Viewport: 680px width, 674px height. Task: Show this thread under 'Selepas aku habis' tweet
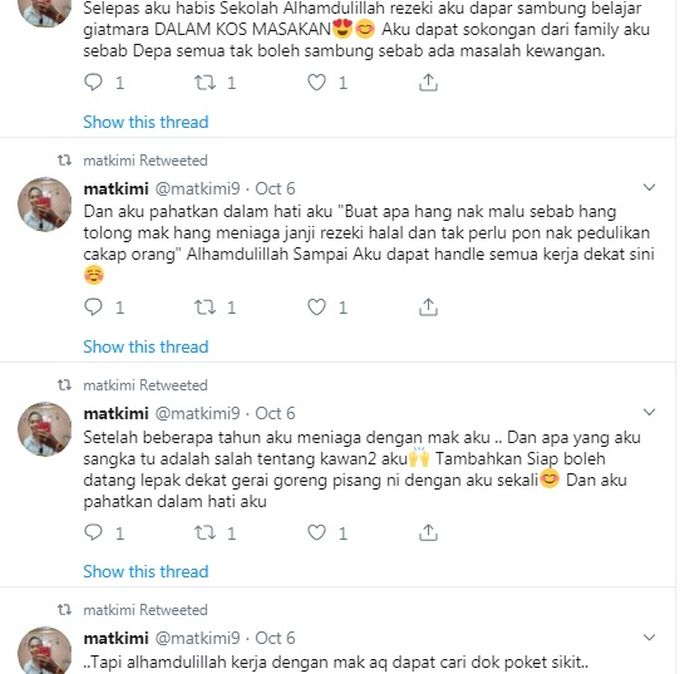(x=146, y=122)
